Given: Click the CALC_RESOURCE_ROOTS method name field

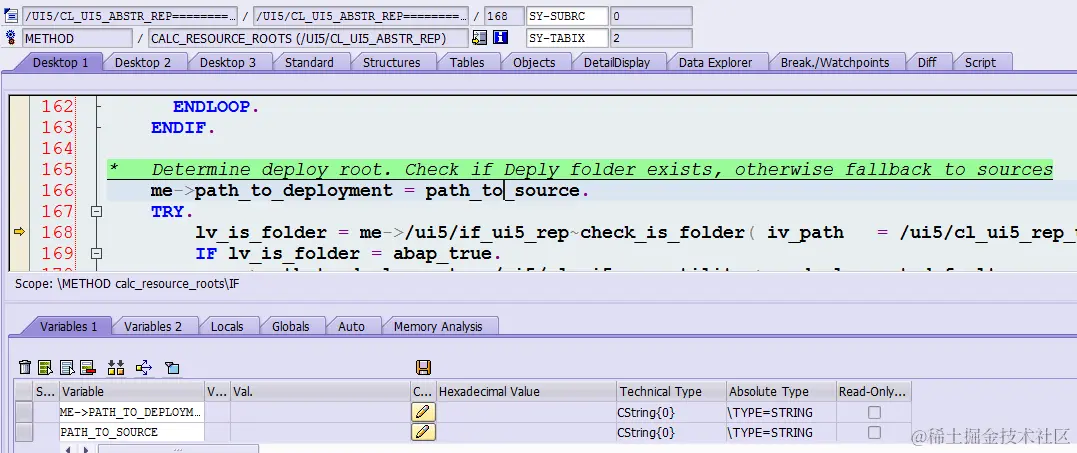Looking at the screenshot, I should click(308, 38).
